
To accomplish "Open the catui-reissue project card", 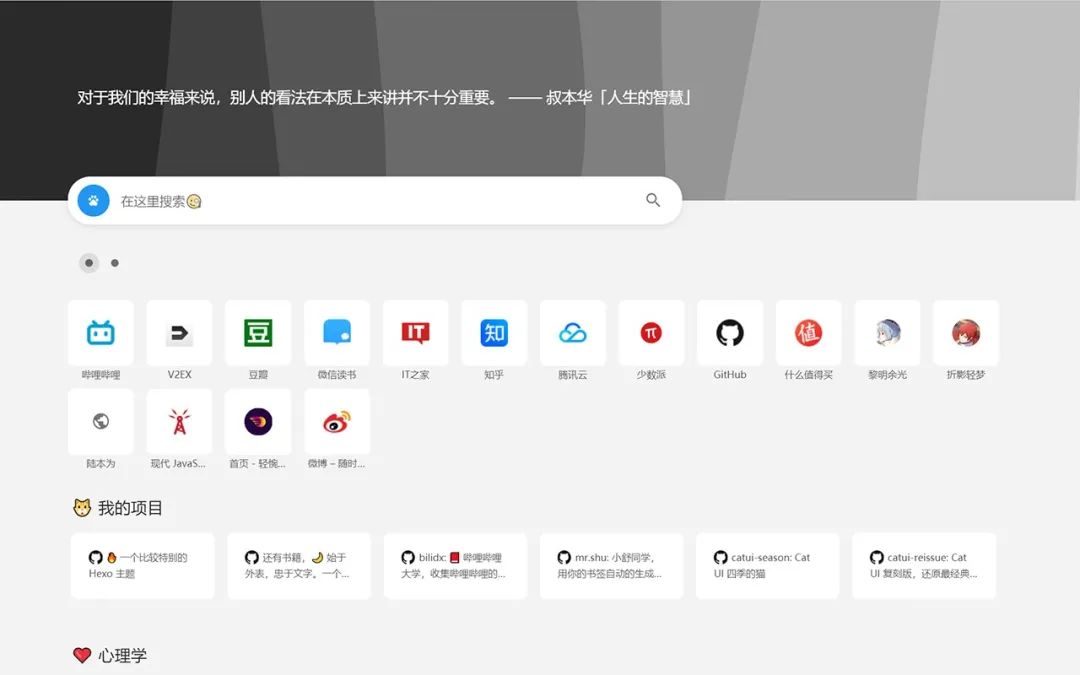I will click(x=924, y=565).
